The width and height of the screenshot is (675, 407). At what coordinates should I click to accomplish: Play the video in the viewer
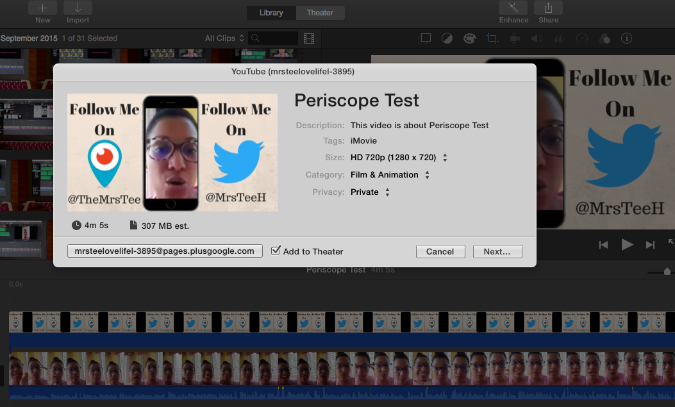coord(627,245)
